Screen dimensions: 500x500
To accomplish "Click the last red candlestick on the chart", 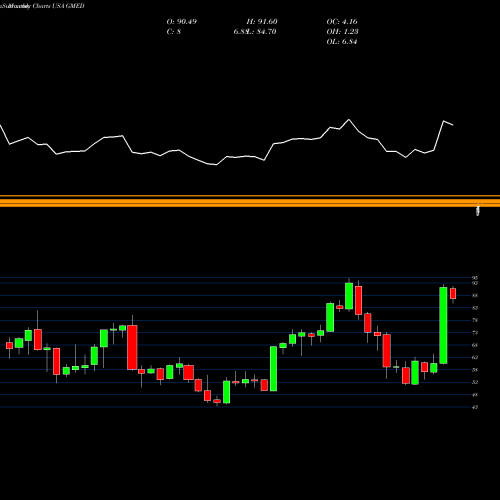I will tap(453, 294).
